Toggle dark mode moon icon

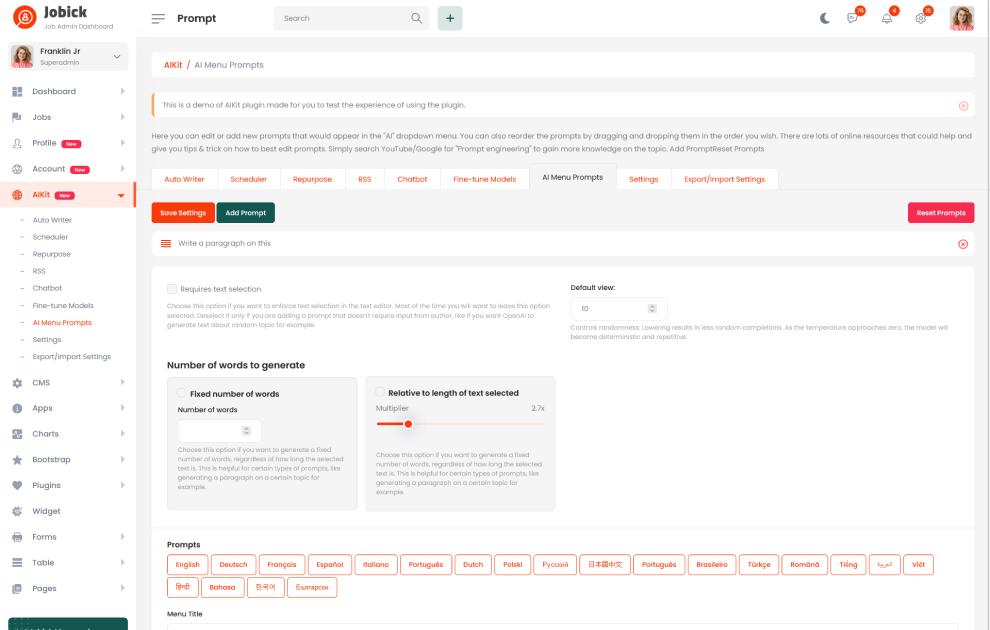(824, 18)
